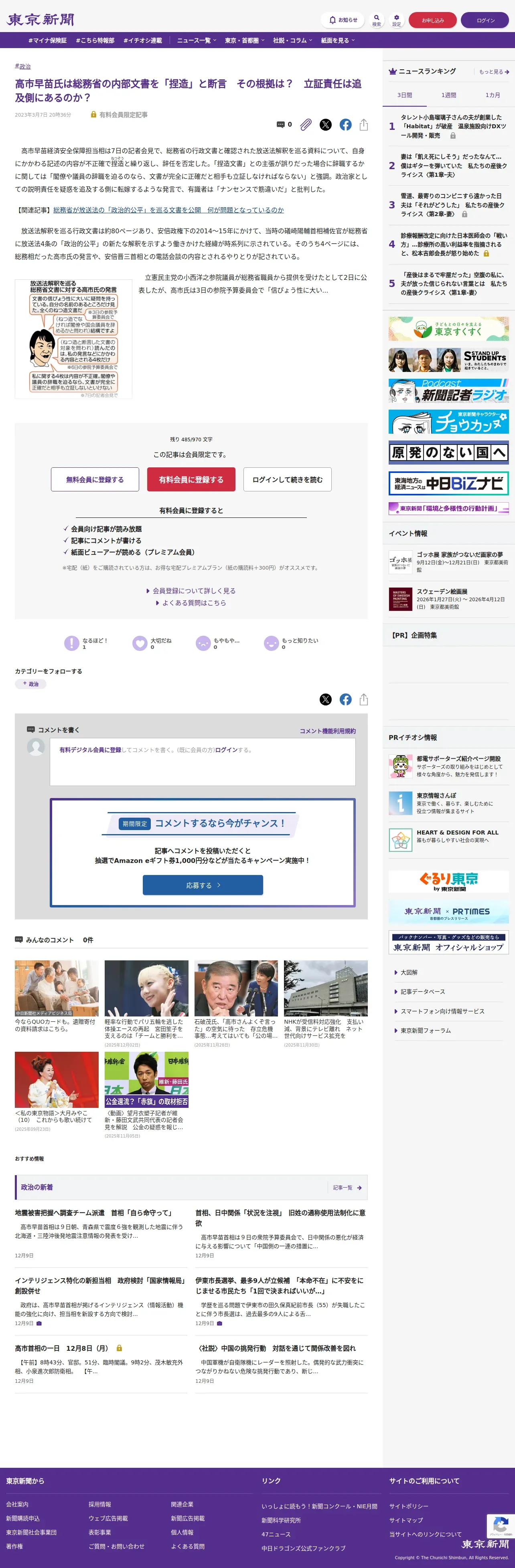Click the arrow icon beside もっと見る in the ranking

click(x=507, y=72)
